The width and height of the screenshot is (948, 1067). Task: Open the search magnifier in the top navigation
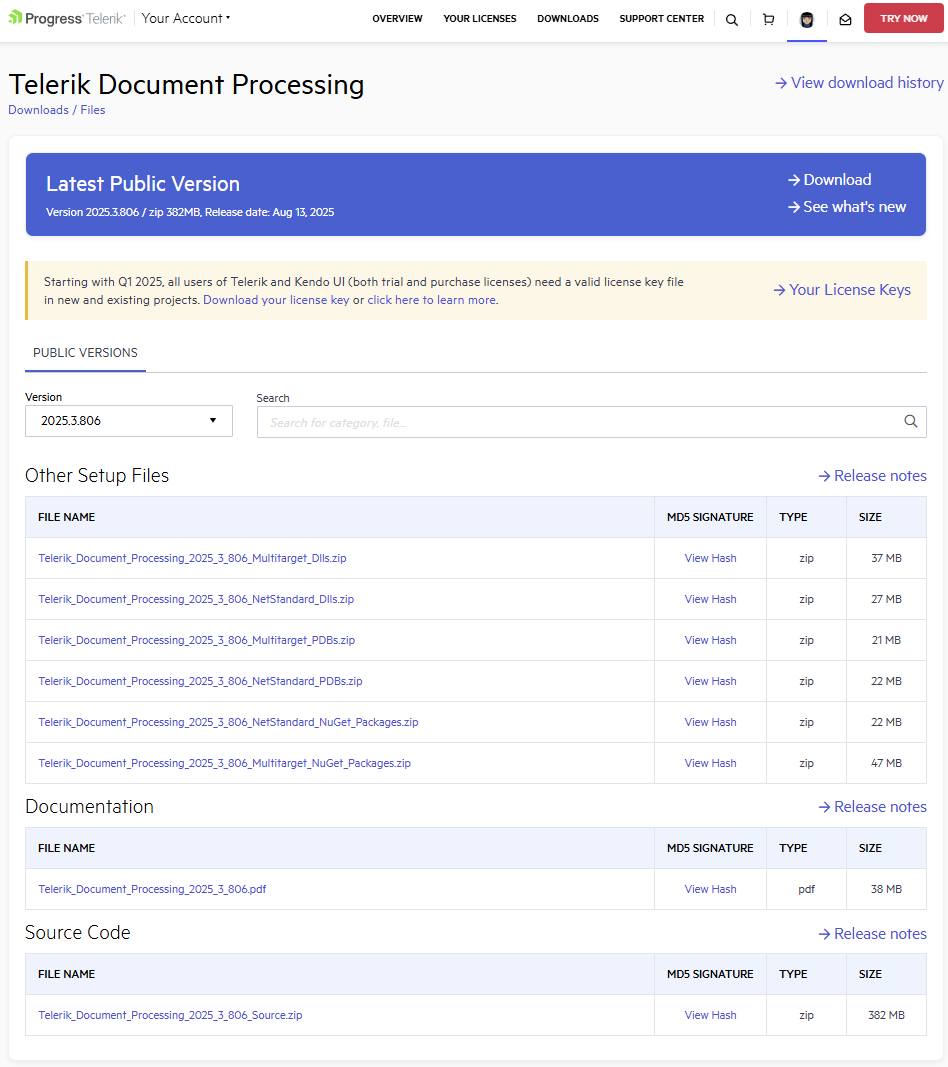[x=731, y=18]
